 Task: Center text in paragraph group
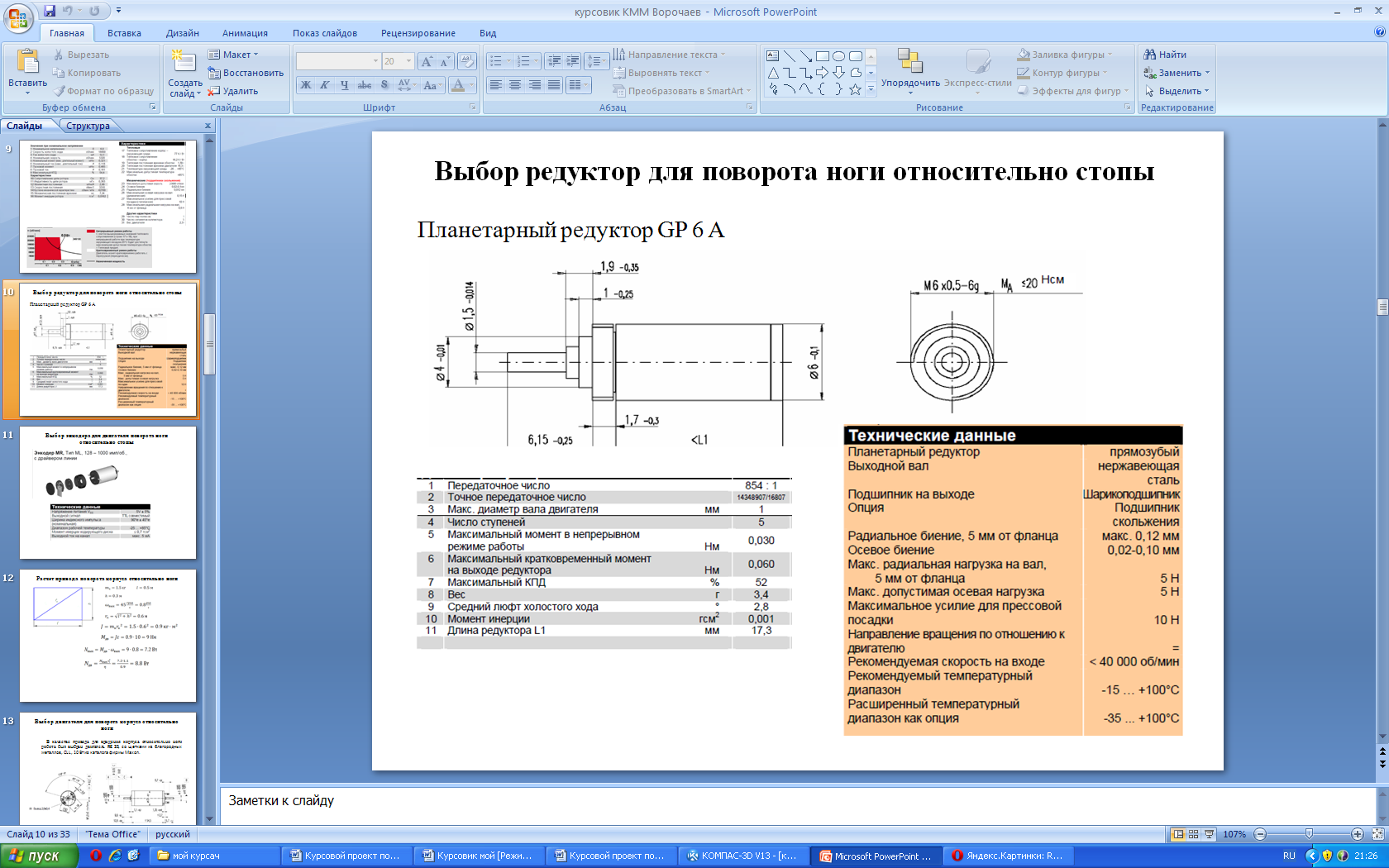coord(514,84)
